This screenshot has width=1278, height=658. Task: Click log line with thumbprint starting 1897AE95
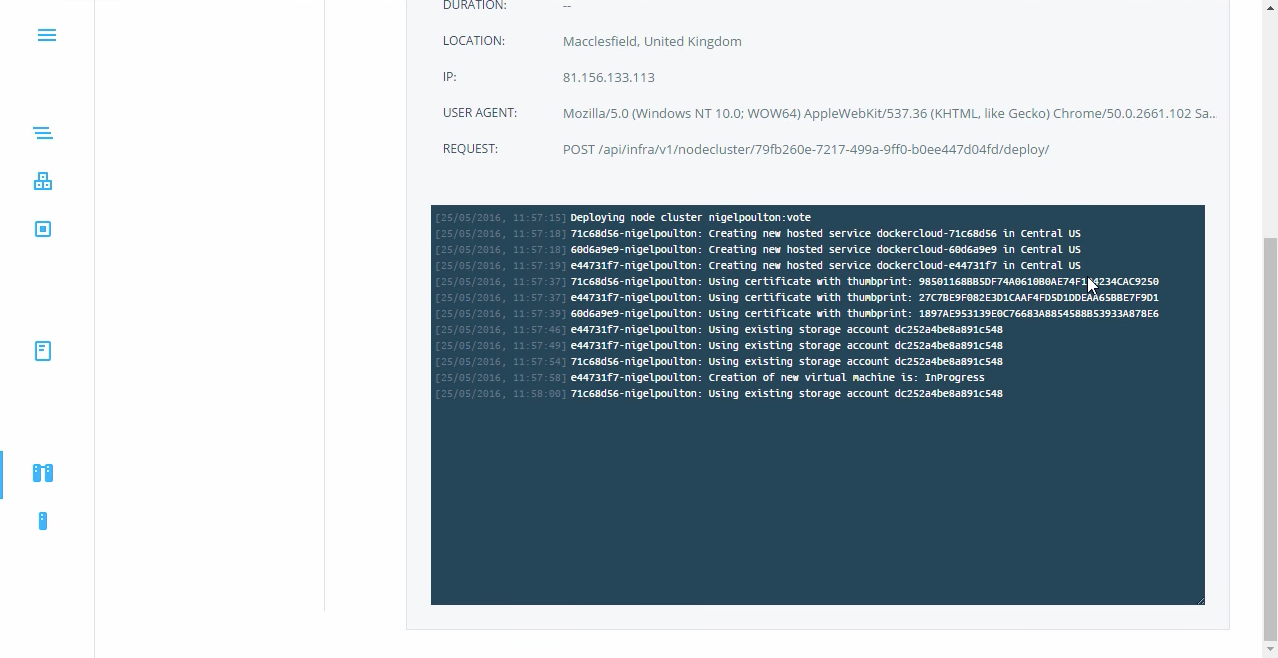[797, 313]
